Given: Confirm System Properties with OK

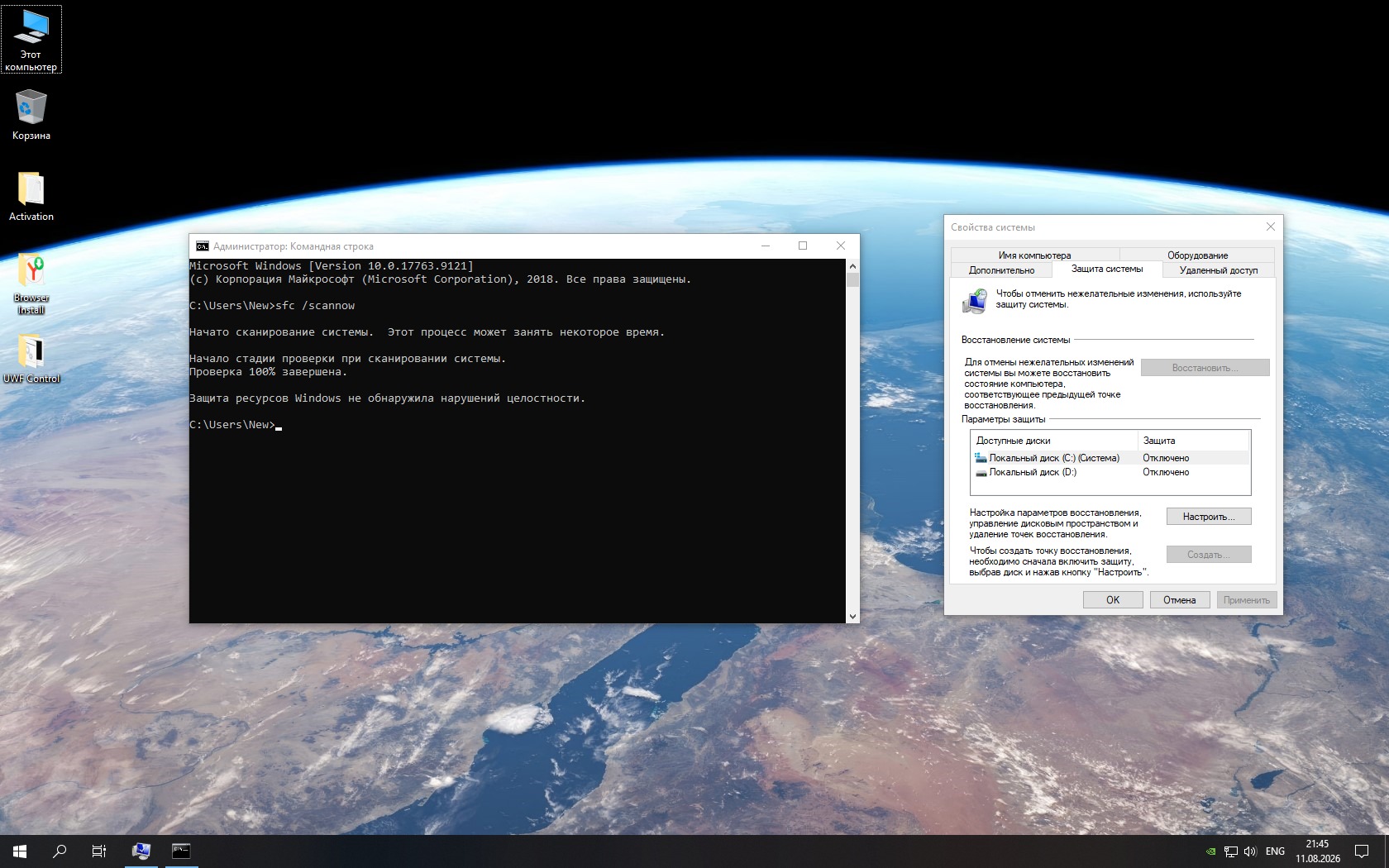Looking at the screenshot, I should click(1113, 600).
